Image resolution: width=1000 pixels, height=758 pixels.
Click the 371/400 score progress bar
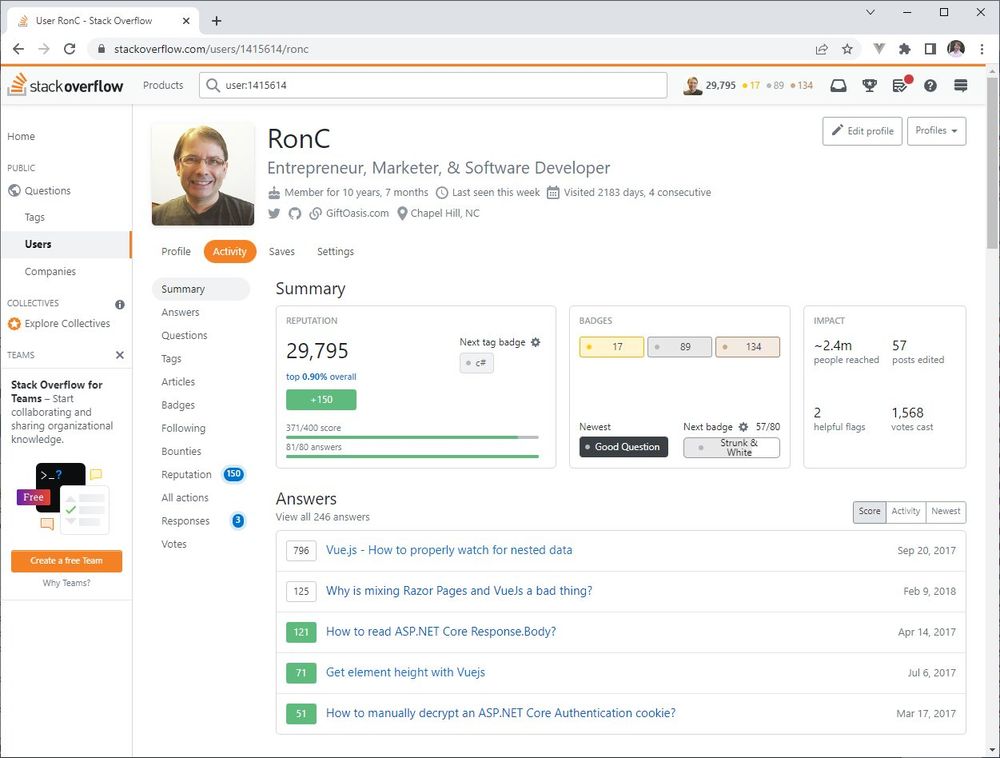click(x=412, y=437)
